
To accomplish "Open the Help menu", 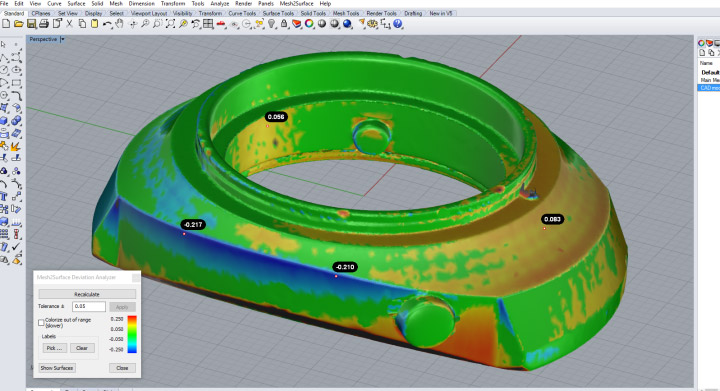I will pyautogui.click(x=325, y=4).
